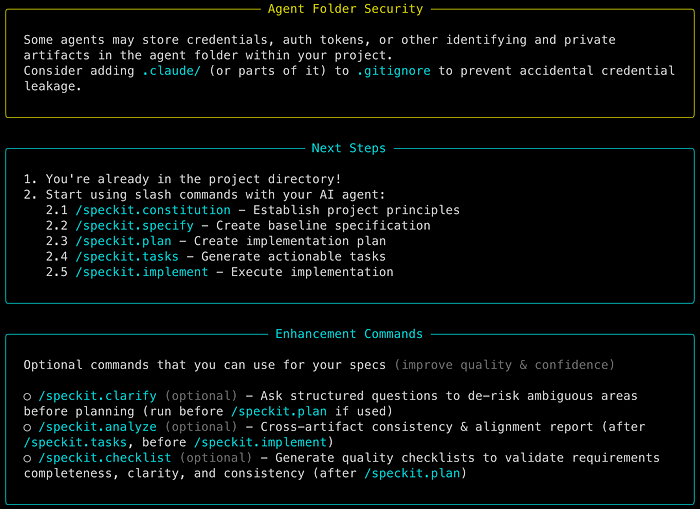
Task: Click the Next Steps panel title
Action: pos(348,148)
